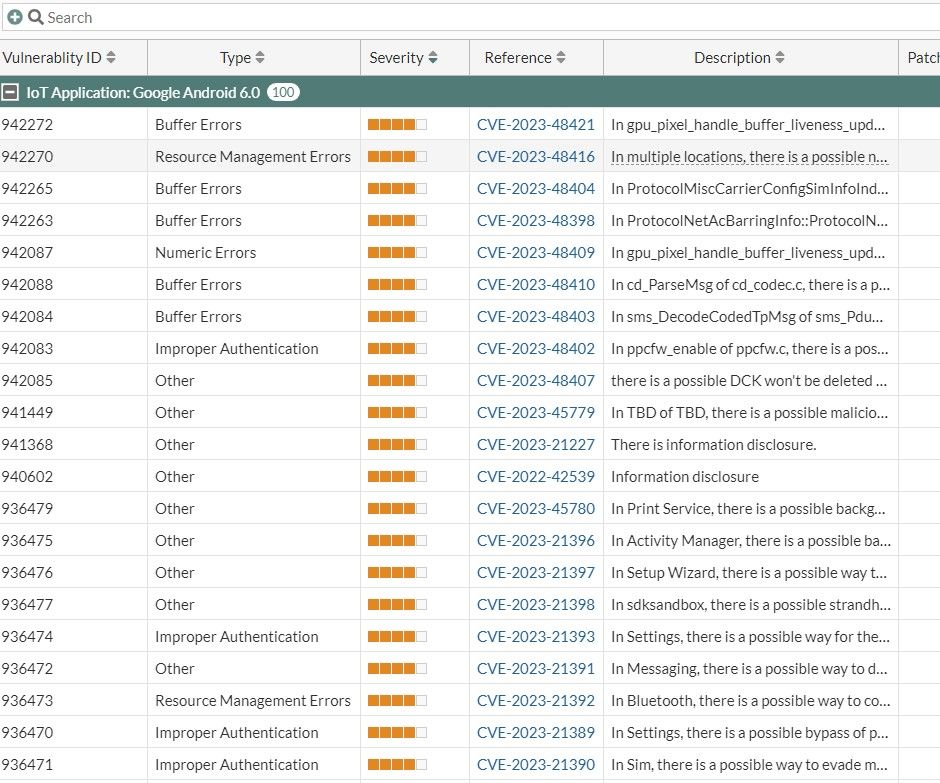Collapse the IoT Application Google Android group
The width and height of the screenshot is (940, 783).
pyautogui.click(x=11, y=92)
